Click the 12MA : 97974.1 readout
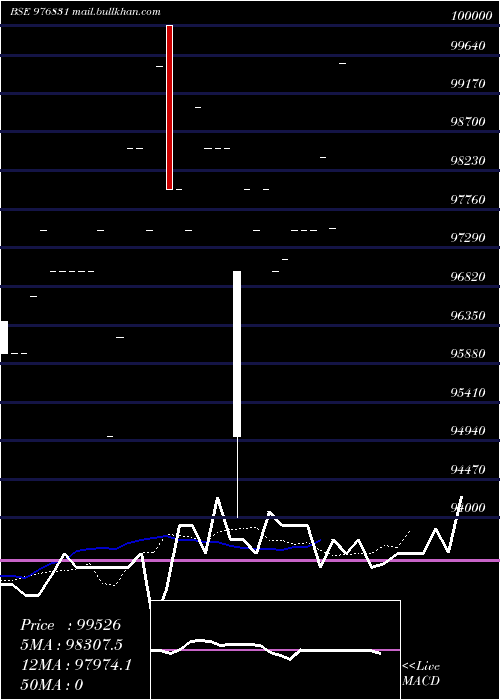Viewport: 500px width, 700px height. [76, 665]
